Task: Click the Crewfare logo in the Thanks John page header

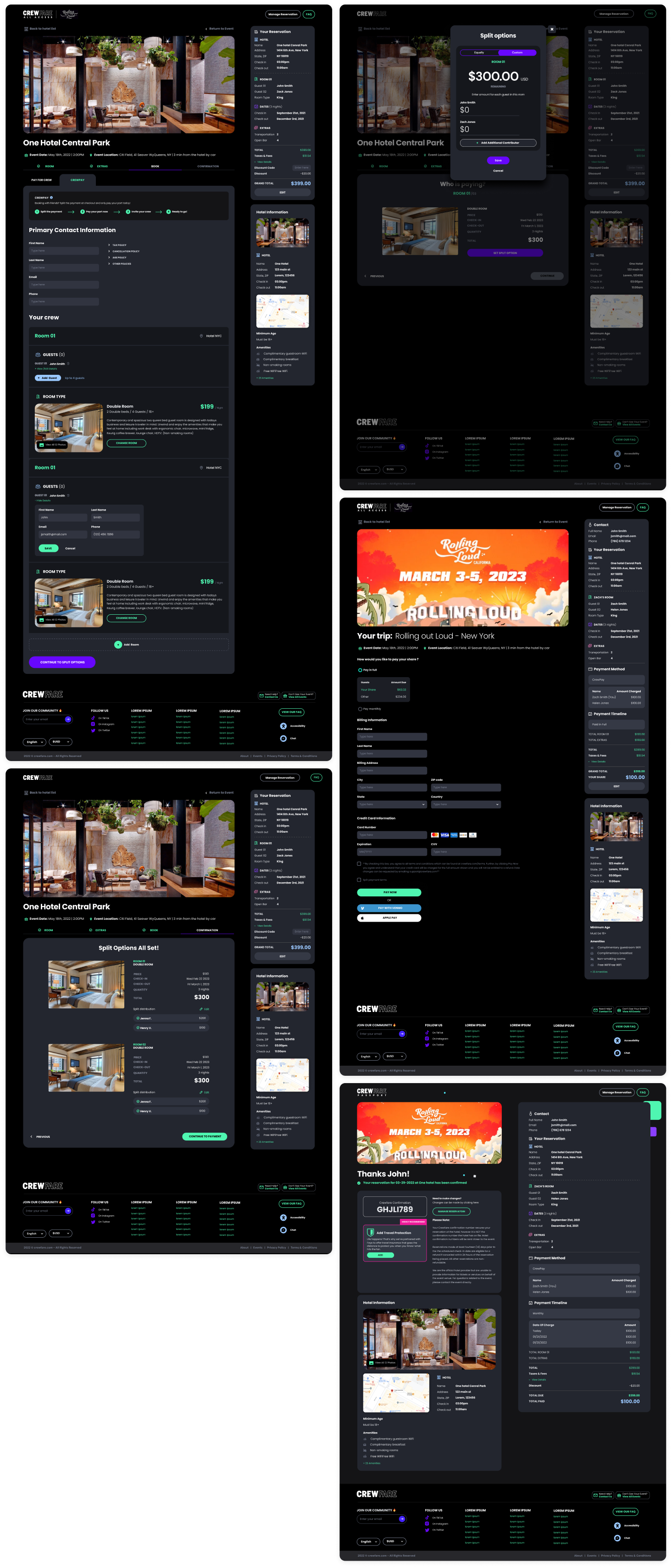Action: click(x=372, y=1092)
